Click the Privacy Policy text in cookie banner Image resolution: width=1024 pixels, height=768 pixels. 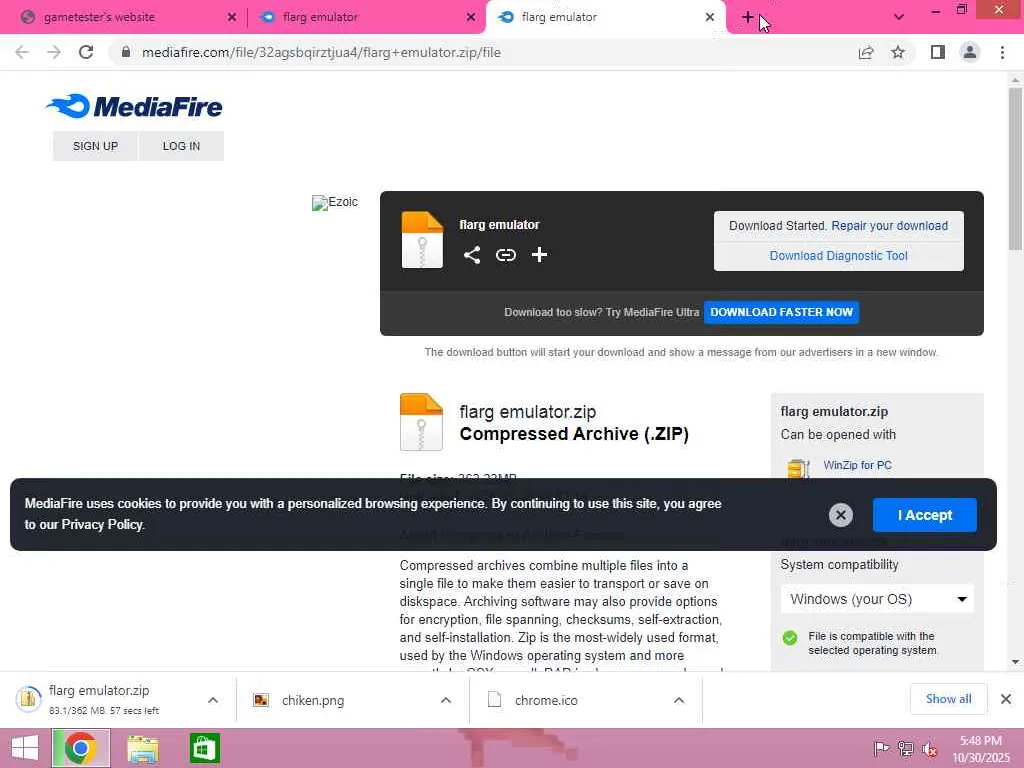pos(103,524)
